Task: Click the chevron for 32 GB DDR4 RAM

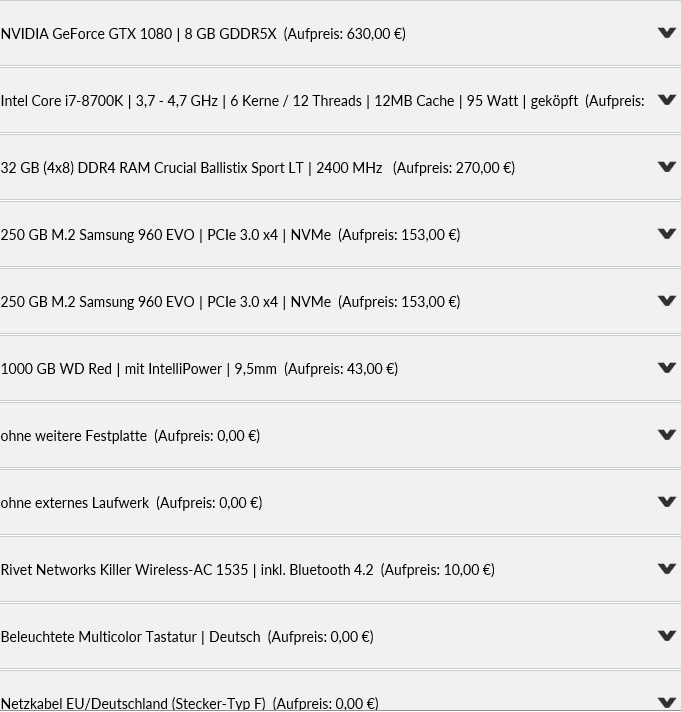Action: pos(667,167)
